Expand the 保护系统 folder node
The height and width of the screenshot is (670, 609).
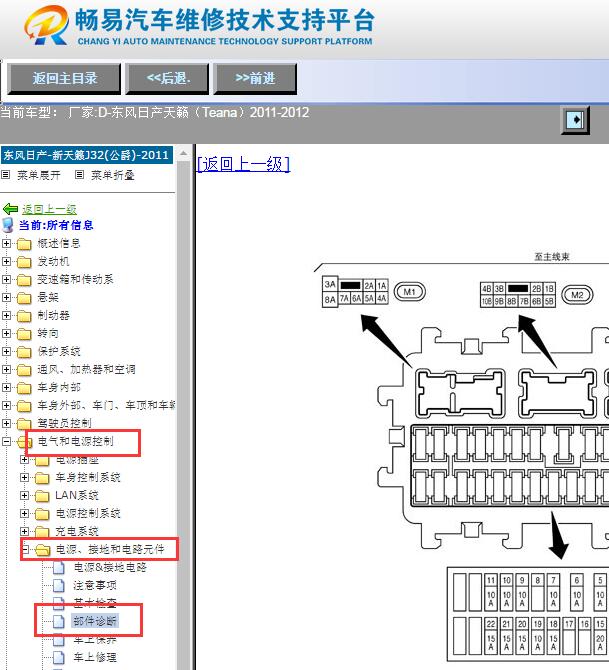(6, 351)
